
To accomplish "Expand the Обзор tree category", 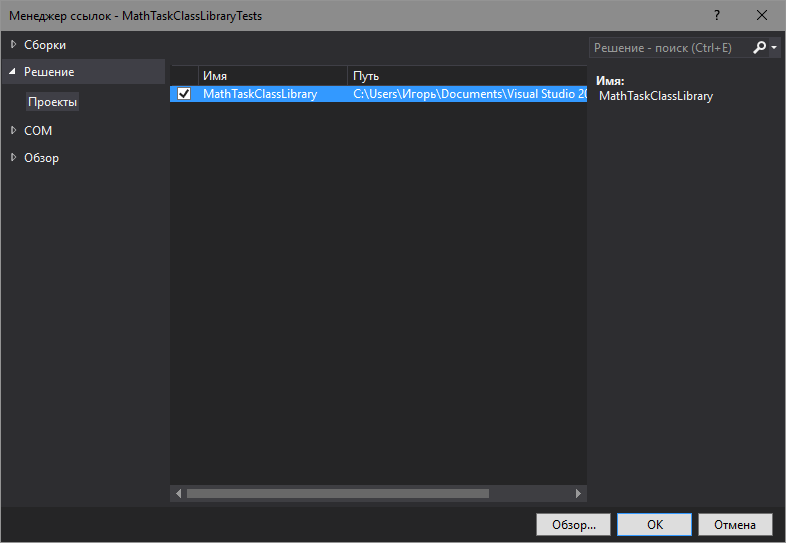I will tap(14, 157).
